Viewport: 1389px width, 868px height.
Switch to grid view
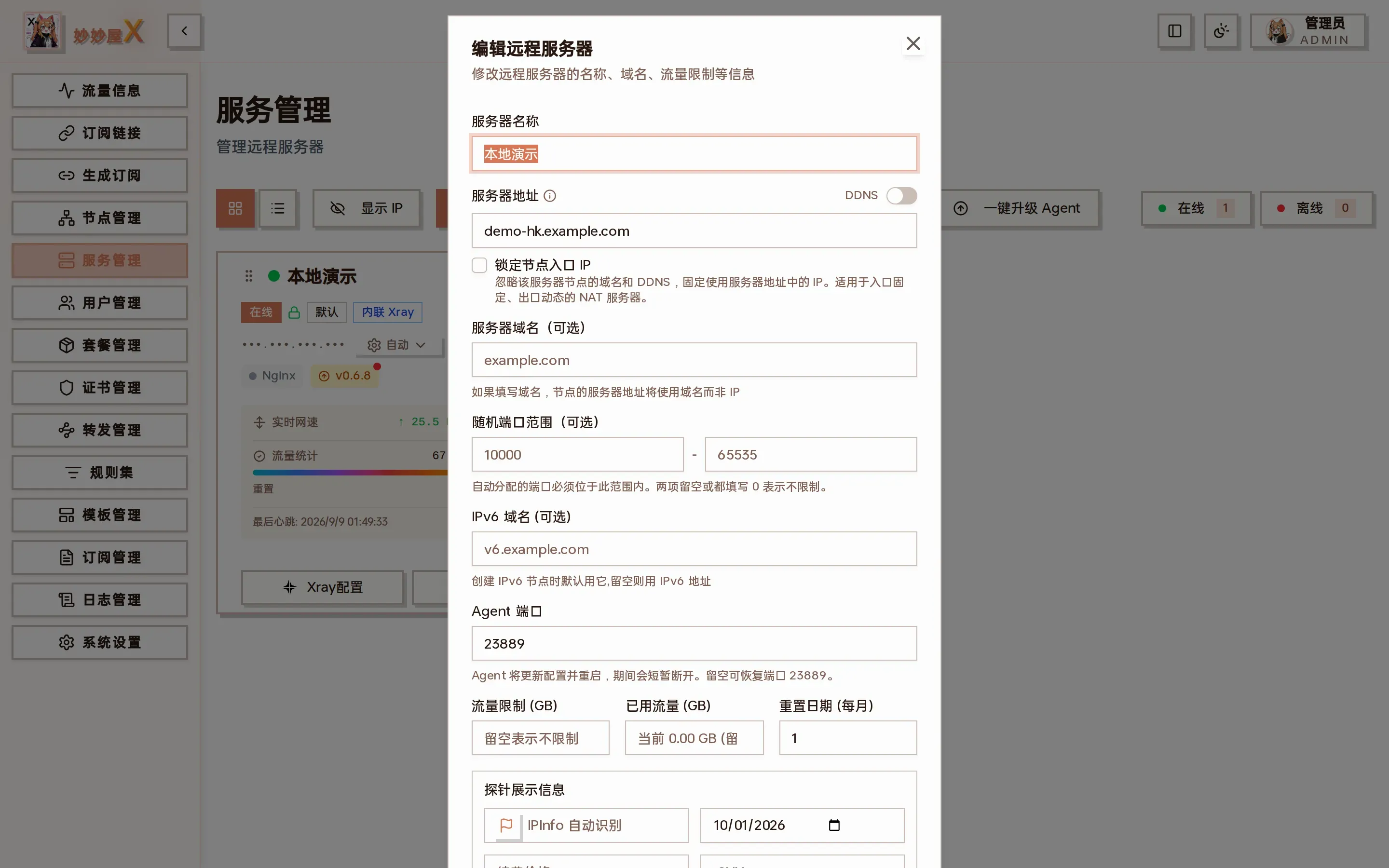(235, 208)
